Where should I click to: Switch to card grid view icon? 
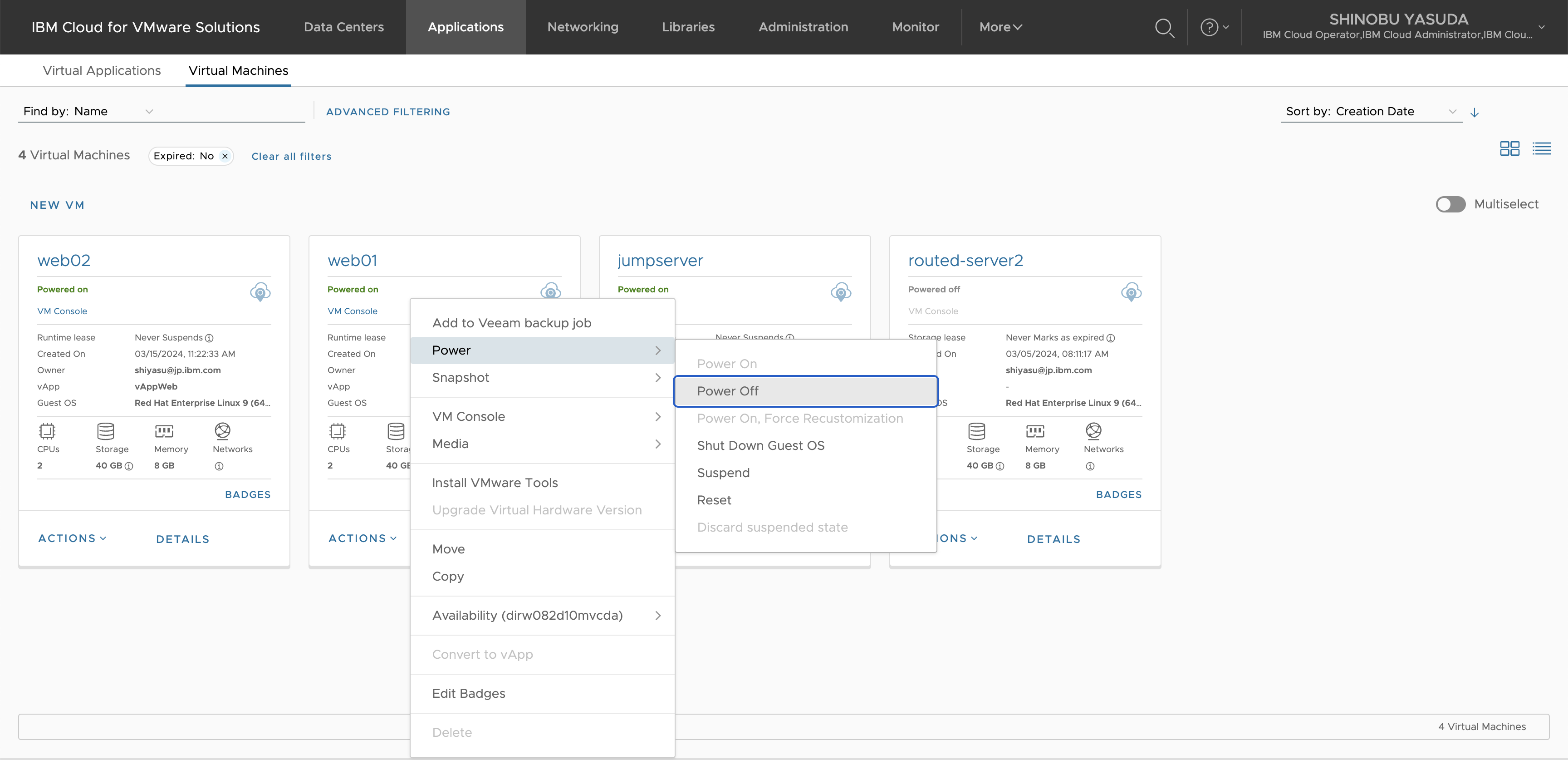click(x=1509, y=148)
